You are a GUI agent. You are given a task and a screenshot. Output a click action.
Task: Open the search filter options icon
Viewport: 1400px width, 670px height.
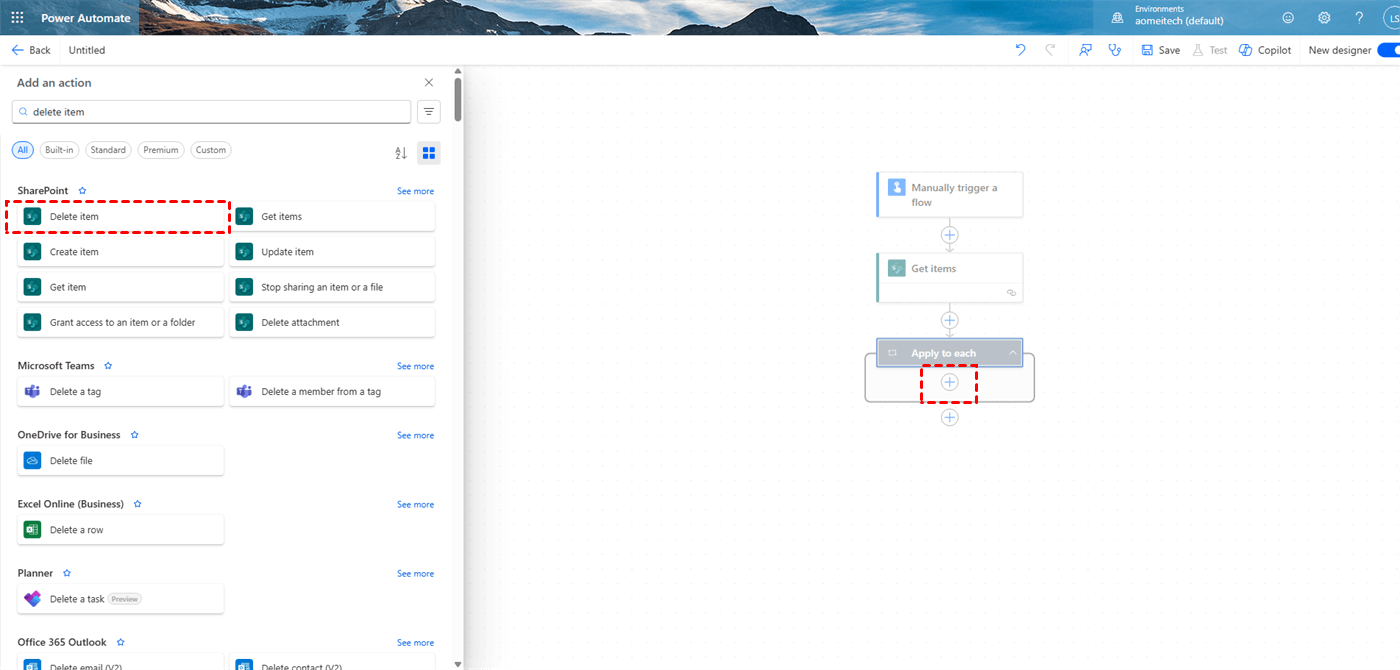(x=429, y=112)
